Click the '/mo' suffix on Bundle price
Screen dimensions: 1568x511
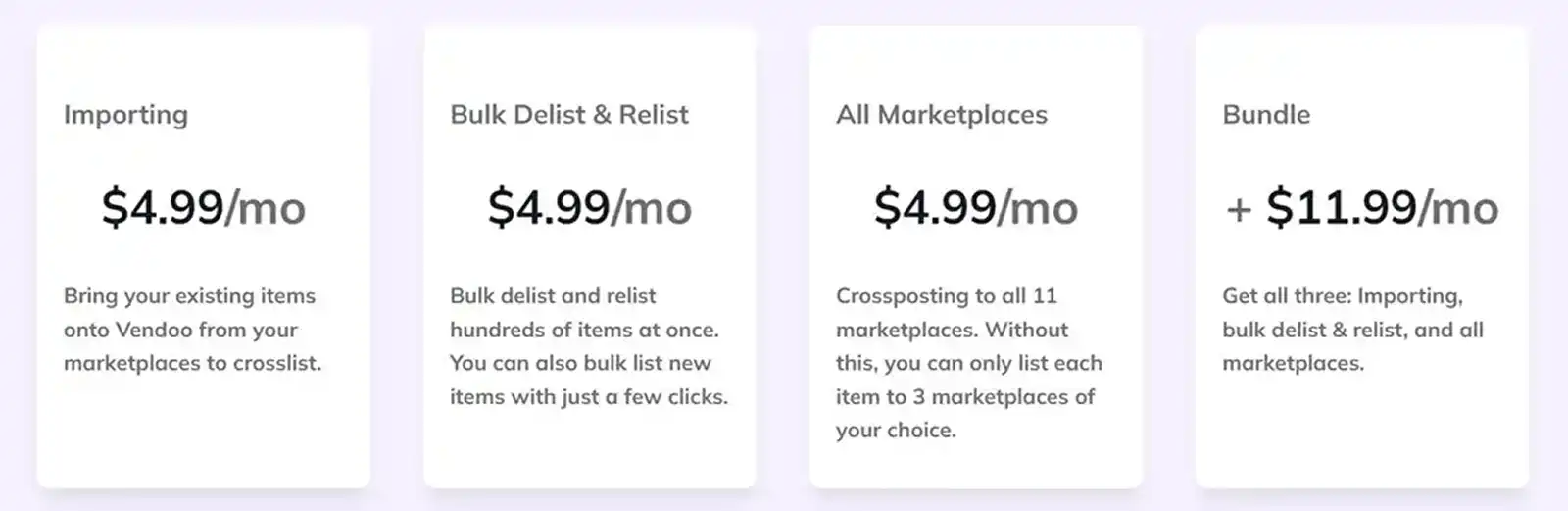(x=1459, y=209)
